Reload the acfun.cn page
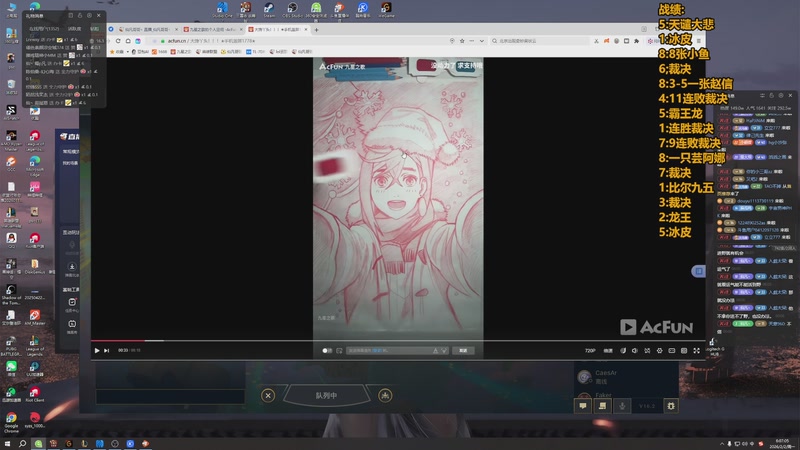This screenshot has width=800, height=450. (x=118, y=41)
